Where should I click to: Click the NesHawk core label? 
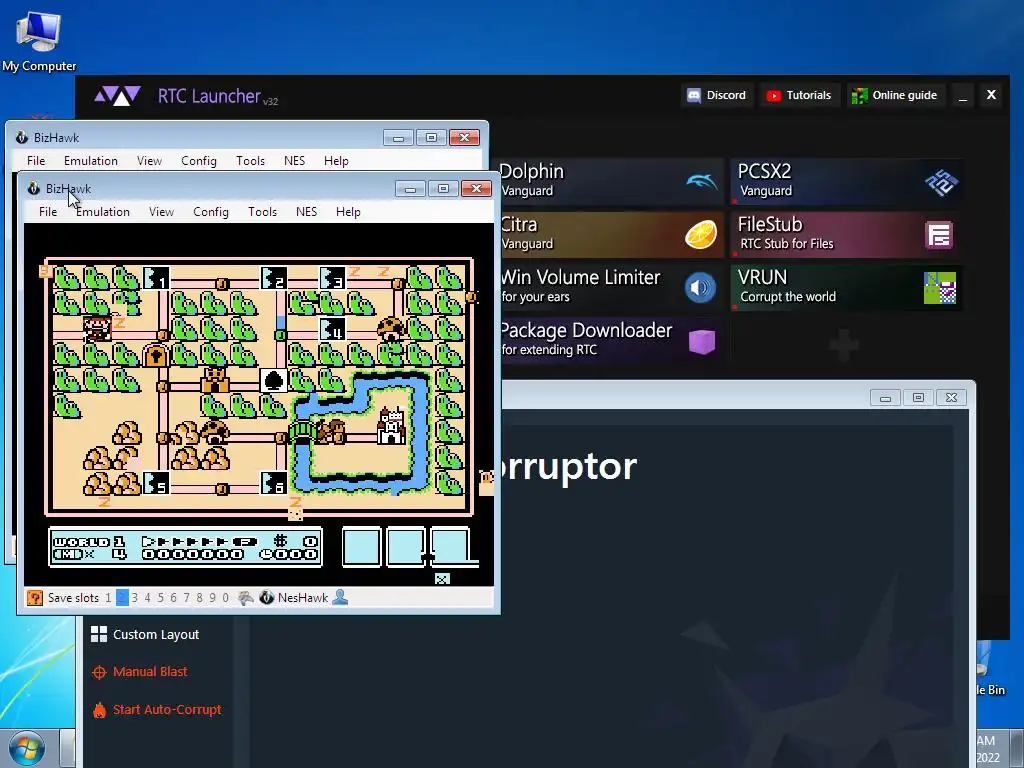tap(303, 598)
